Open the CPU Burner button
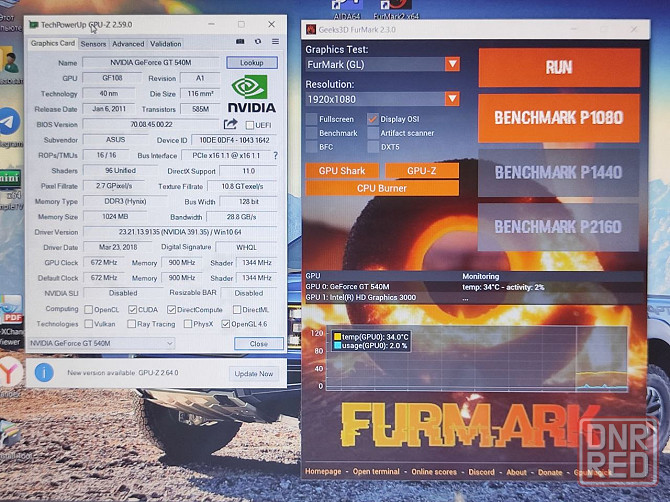The image size is (670, 502). tap(382, 188)
